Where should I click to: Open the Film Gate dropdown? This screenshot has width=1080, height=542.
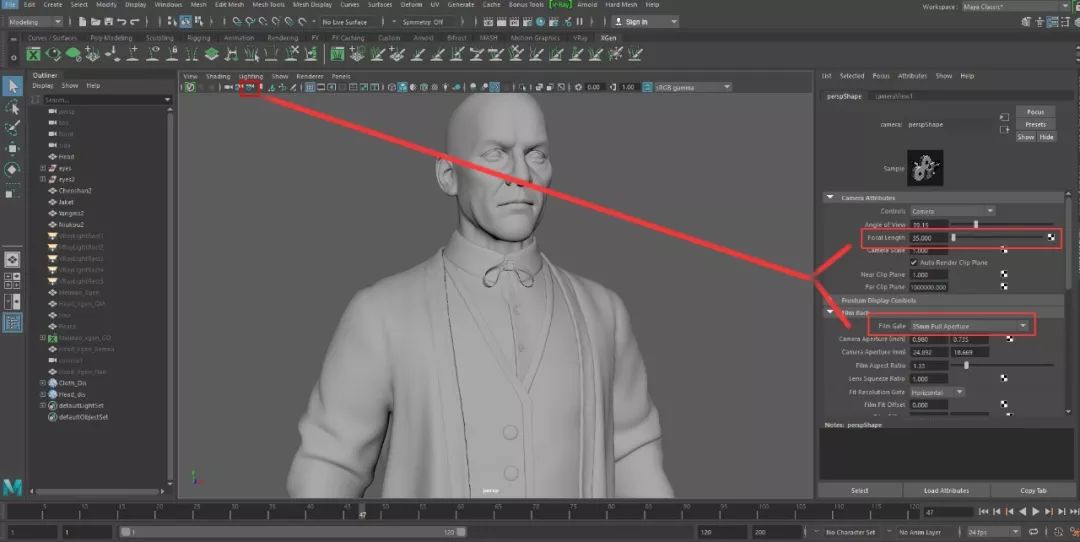pos(969,326)
